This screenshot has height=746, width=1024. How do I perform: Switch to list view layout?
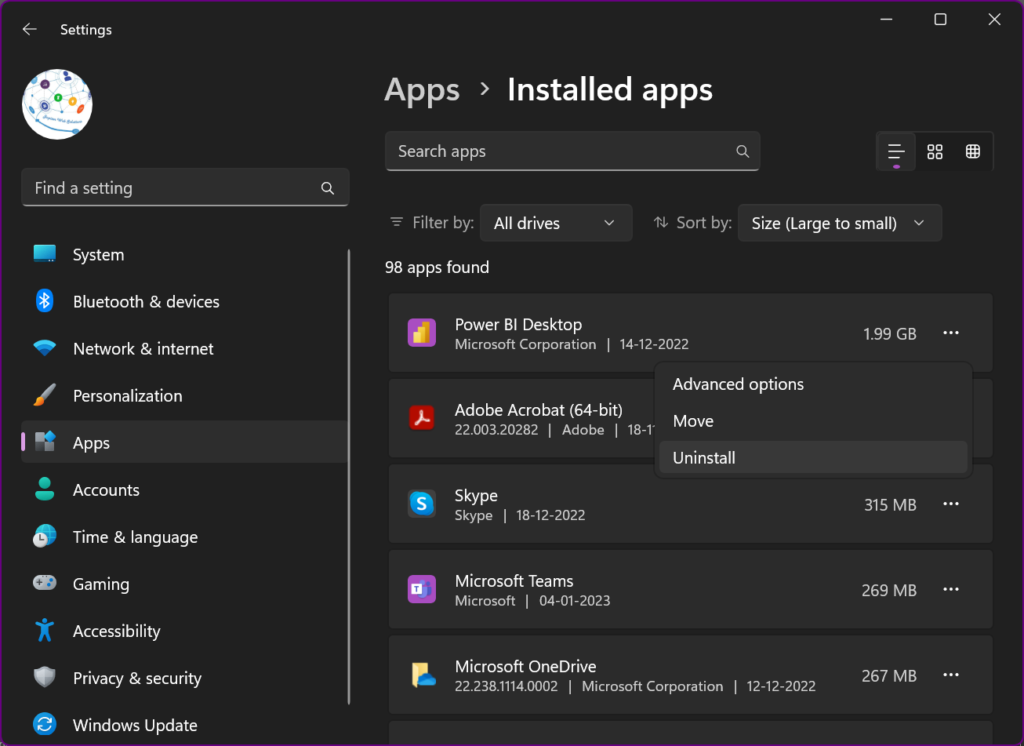(x=896, y=152)
